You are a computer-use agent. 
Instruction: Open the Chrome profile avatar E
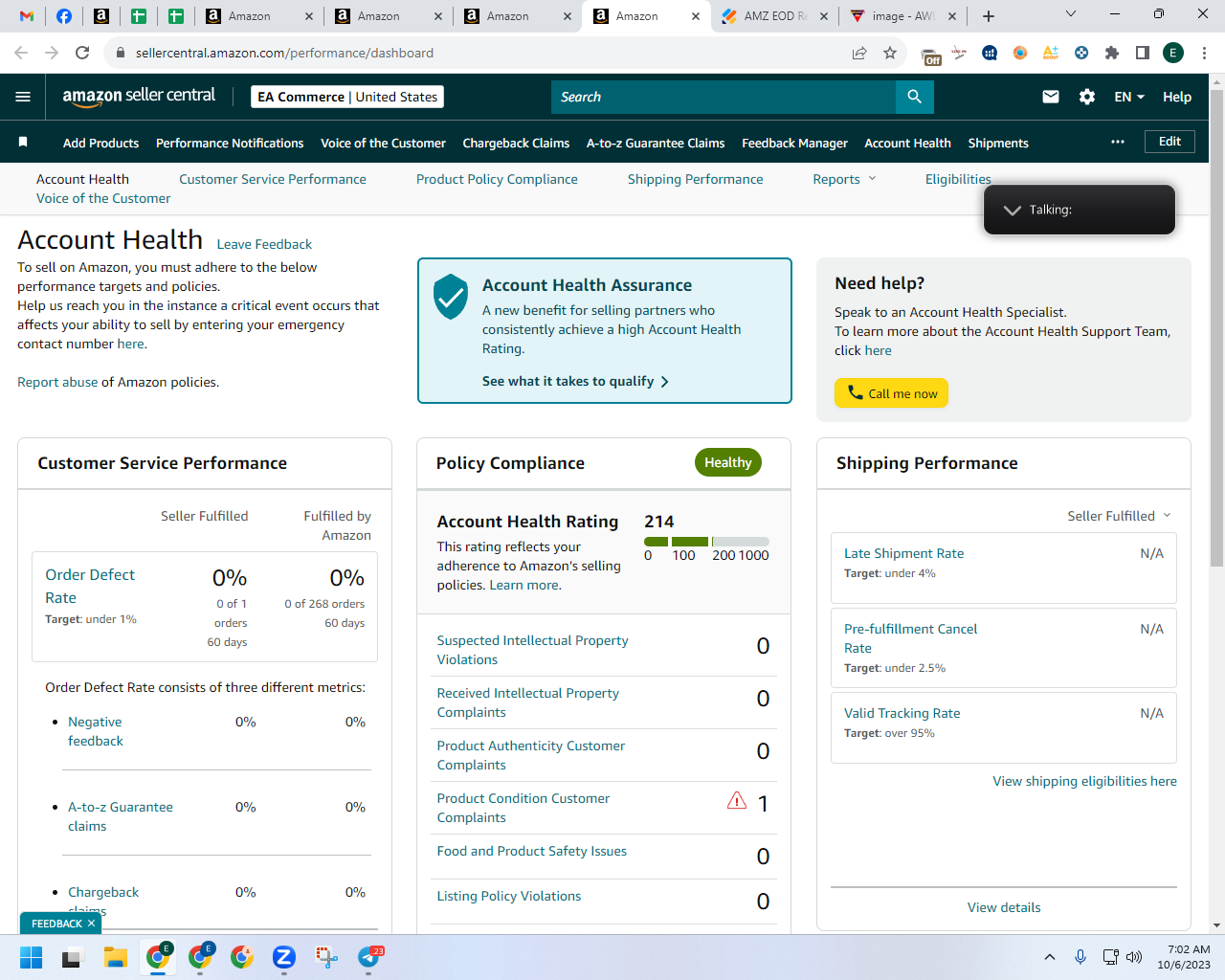[1173, 53]
